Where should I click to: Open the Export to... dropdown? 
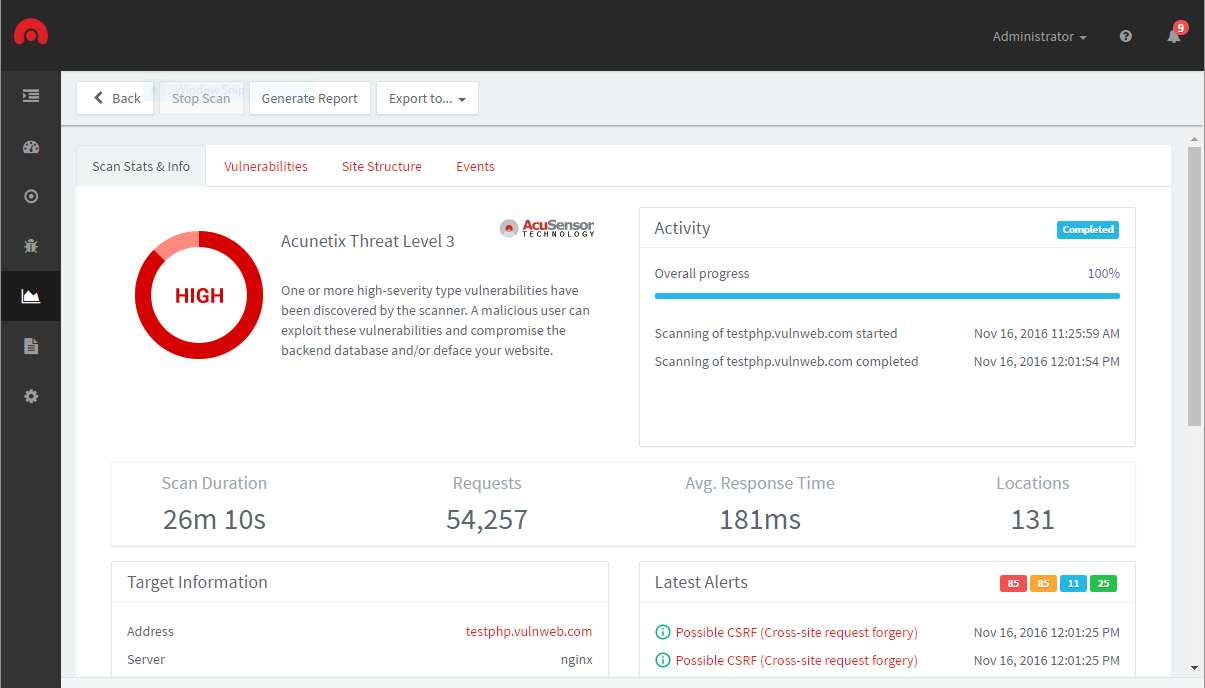[x=427, y=98]
